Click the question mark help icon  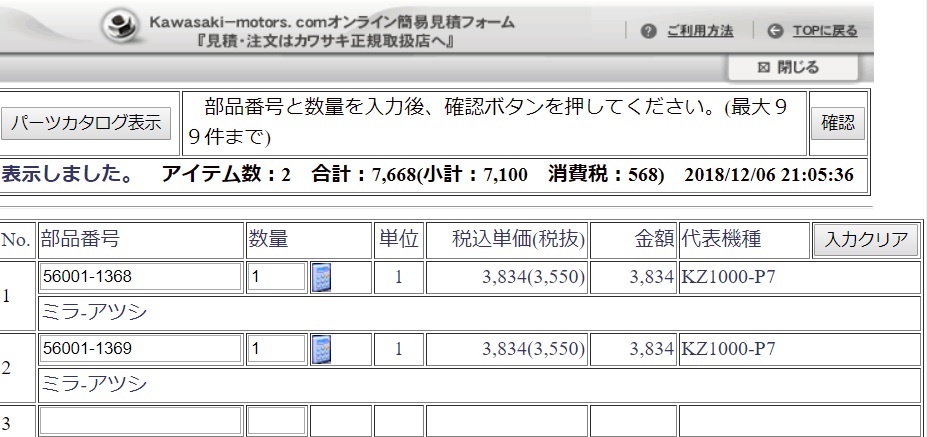(x=648, y=31)
